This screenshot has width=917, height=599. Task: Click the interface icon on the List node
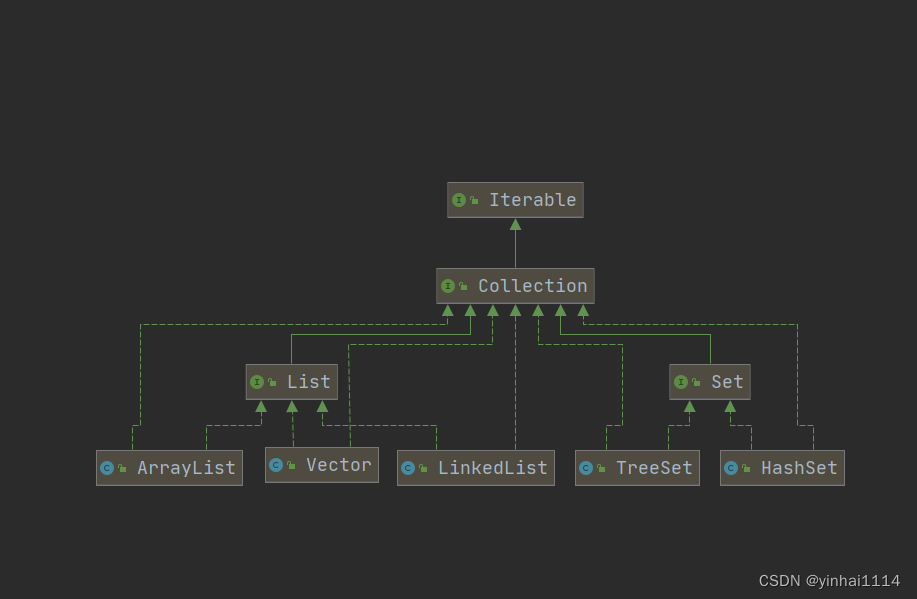point(259,381)
